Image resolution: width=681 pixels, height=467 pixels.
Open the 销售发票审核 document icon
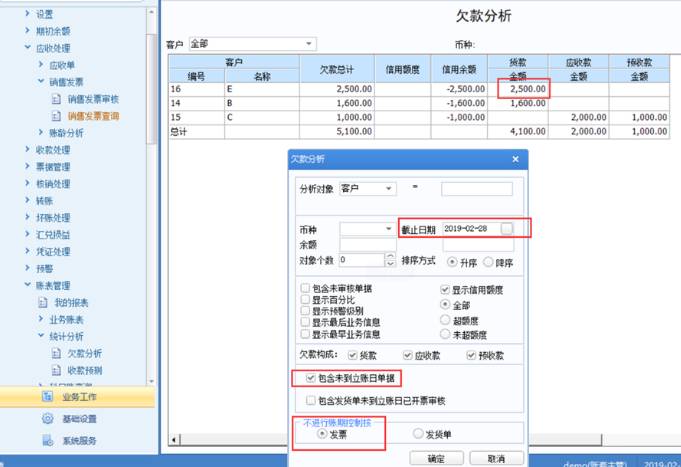[x=56, y=99]
